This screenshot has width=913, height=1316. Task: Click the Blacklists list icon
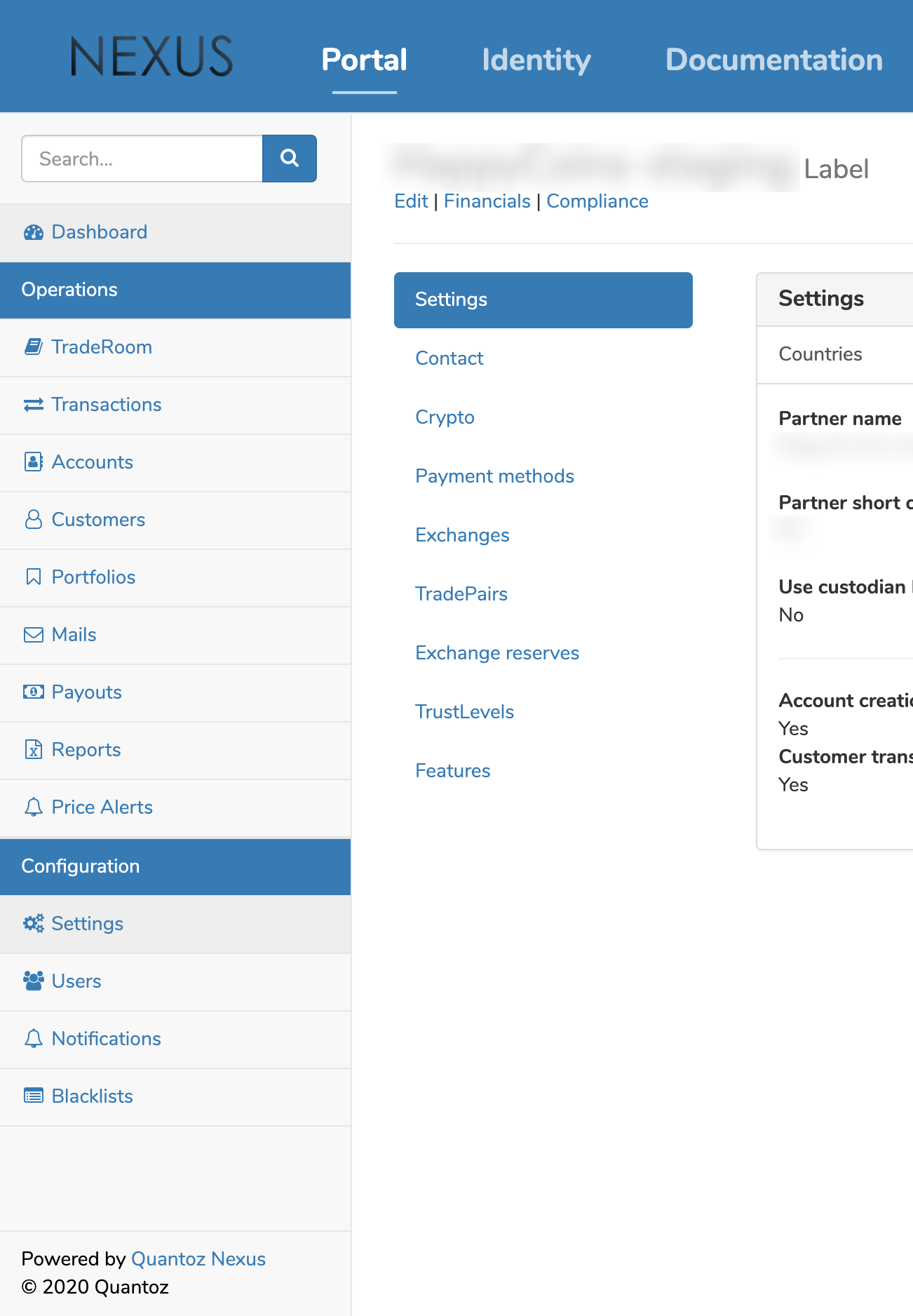tap(33, 1096)
